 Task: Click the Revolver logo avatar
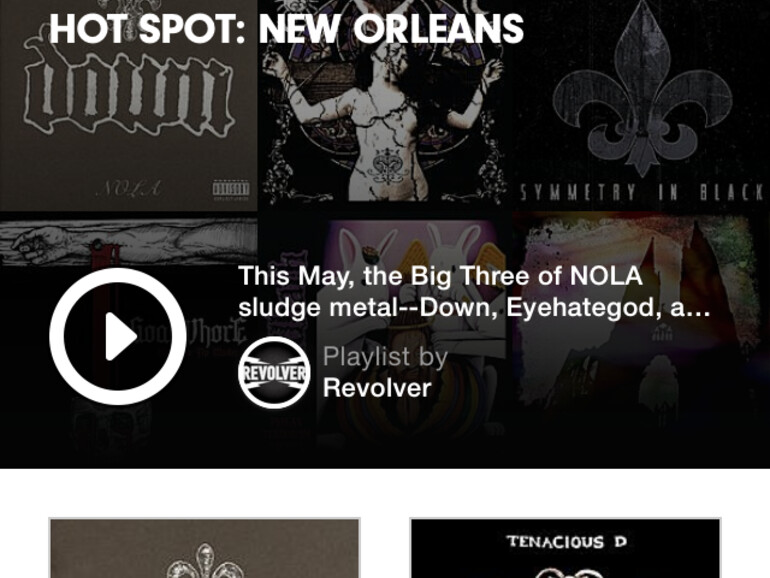274,372
